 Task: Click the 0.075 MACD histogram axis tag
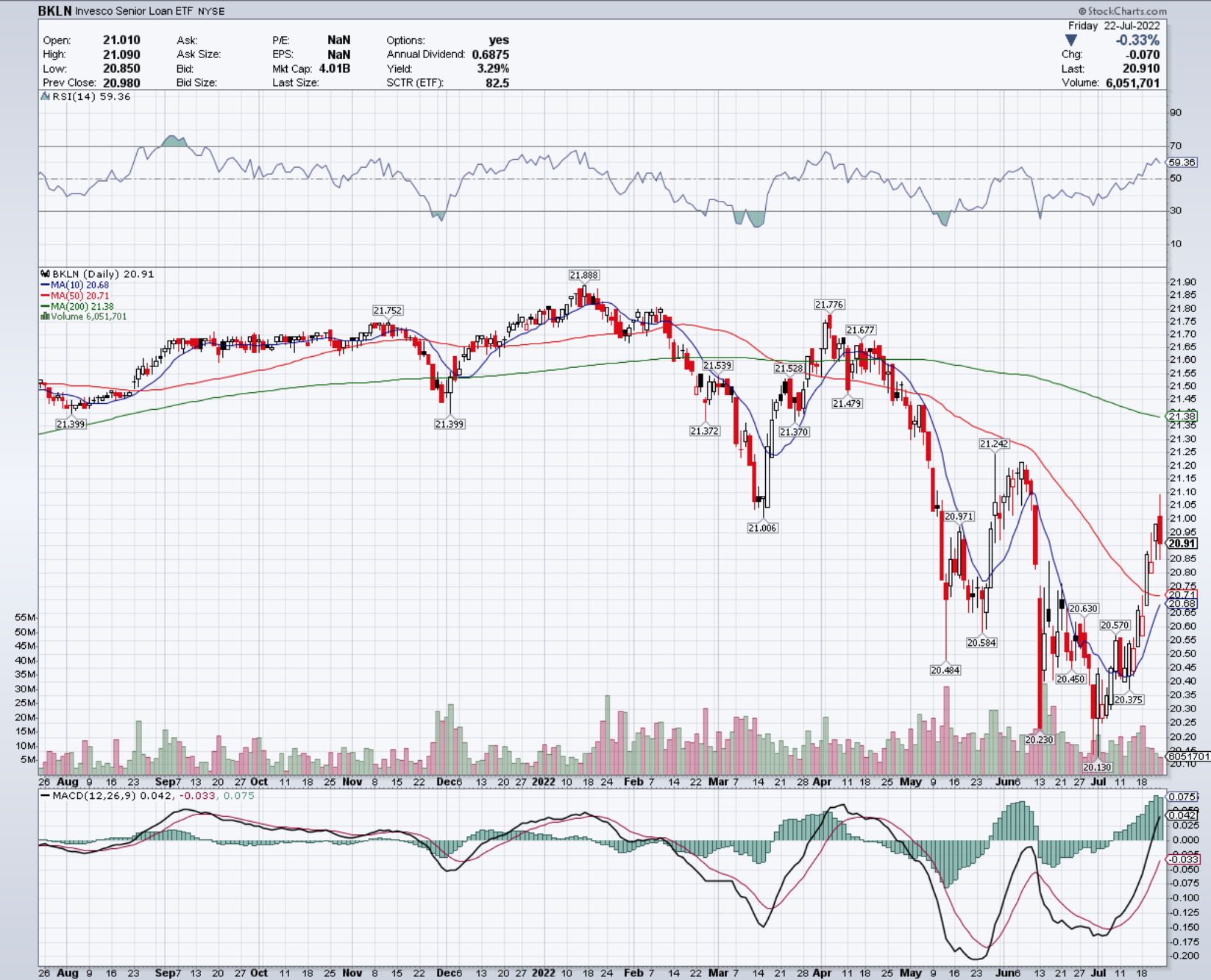(1182, 797)
